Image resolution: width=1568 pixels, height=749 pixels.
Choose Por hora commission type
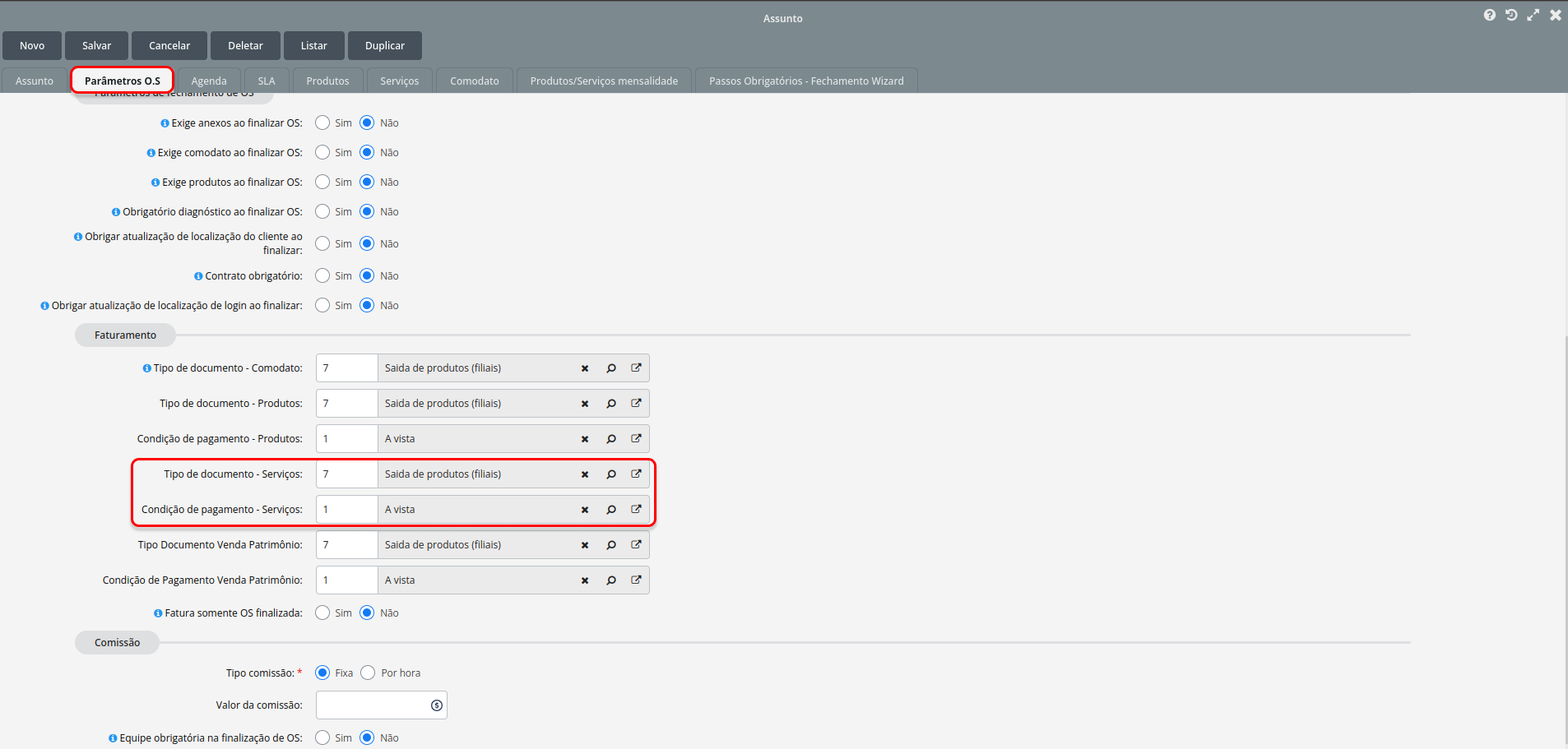point(368,673)
